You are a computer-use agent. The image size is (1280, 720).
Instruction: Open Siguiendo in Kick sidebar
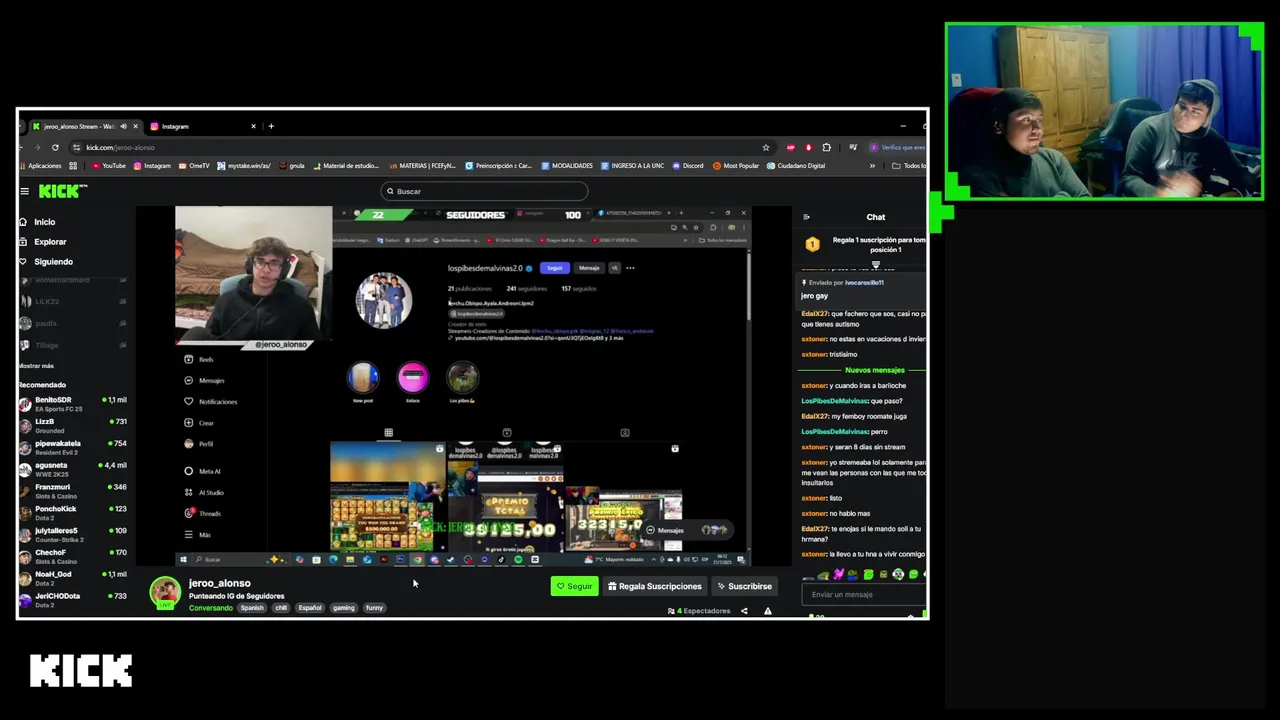tap(53, 262)
